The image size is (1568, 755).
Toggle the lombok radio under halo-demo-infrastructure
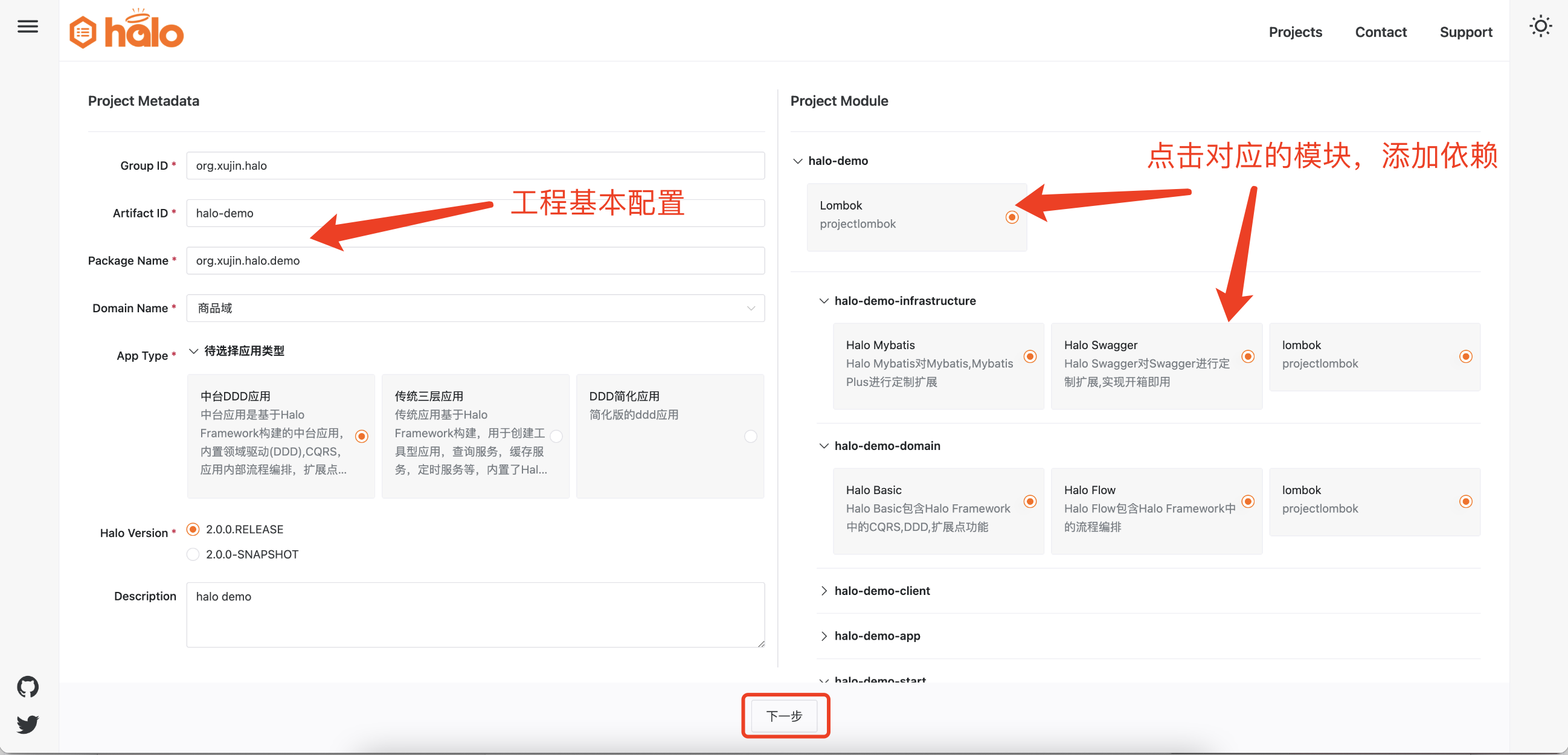1466,356
